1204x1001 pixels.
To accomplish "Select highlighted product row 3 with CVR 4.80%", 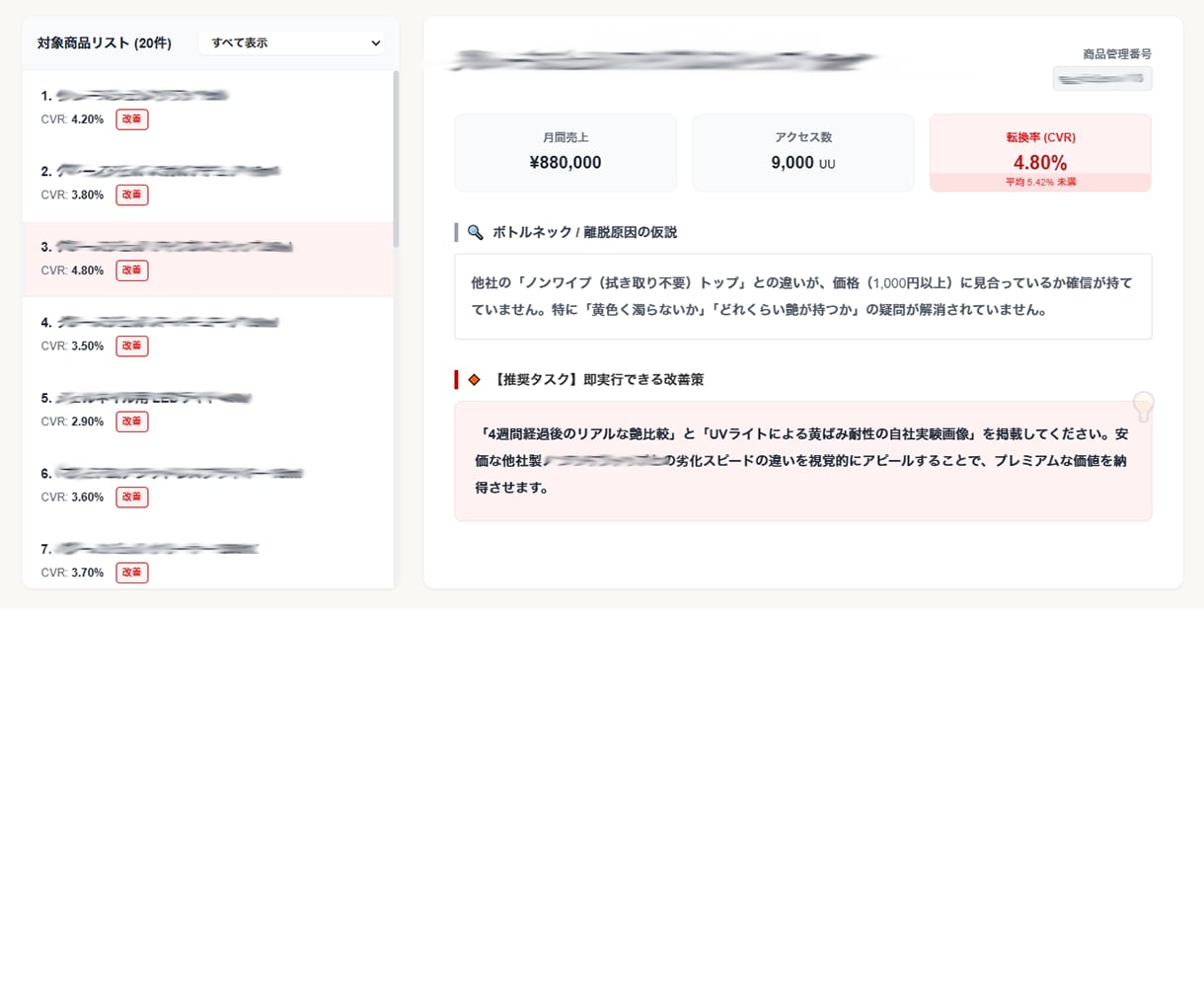I will click(208, 260).
